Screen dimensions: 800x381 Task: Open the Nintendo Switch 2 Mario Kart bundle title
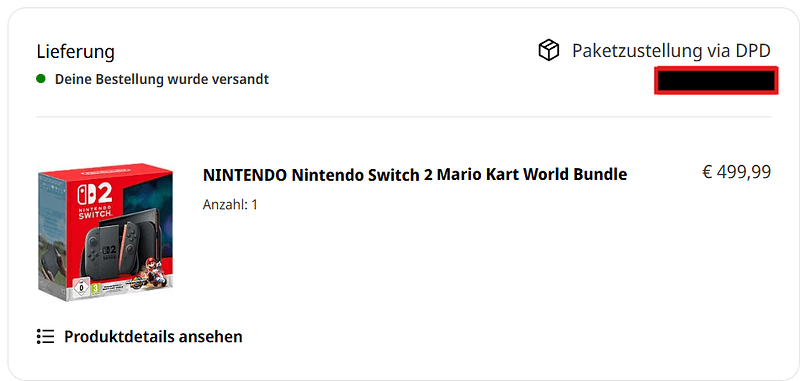[415, 174]
